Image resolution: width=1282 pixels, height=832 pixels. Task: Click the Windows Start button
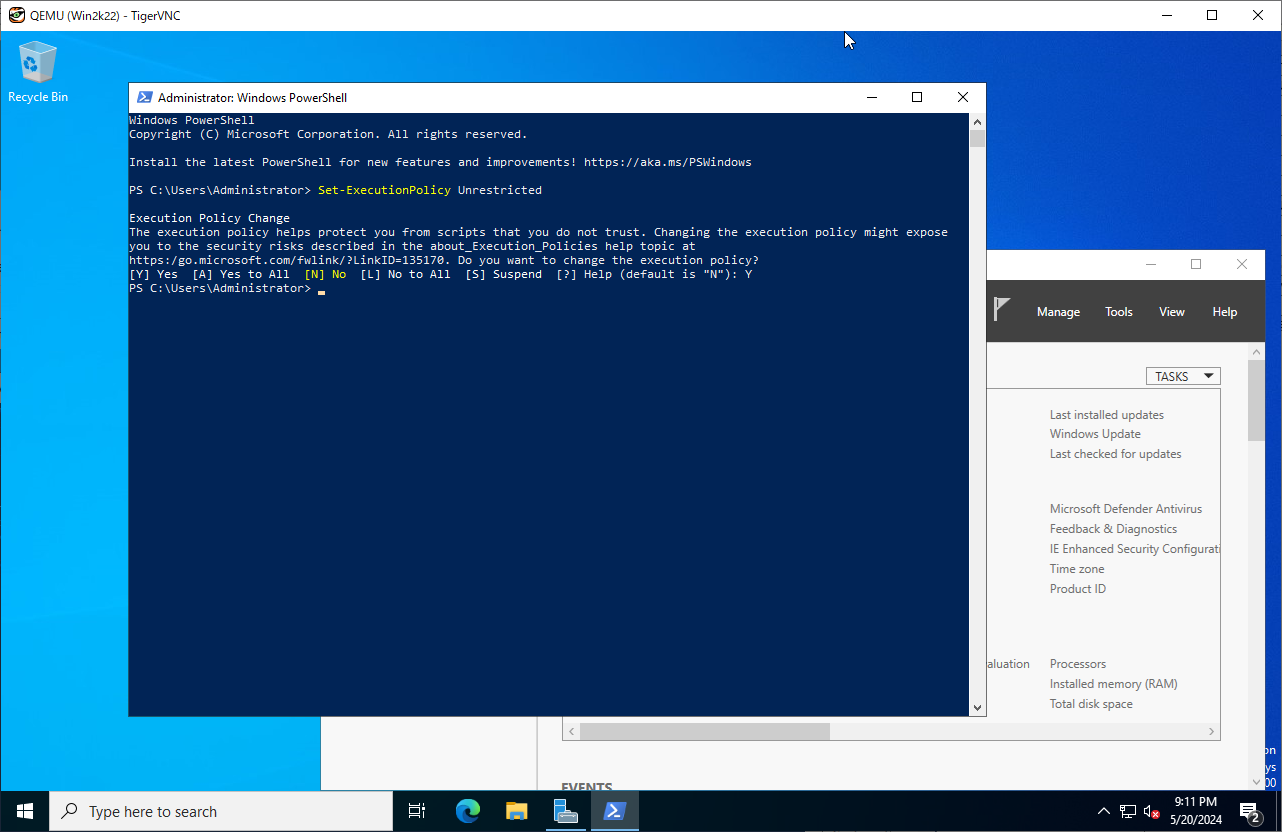point(24,811)
